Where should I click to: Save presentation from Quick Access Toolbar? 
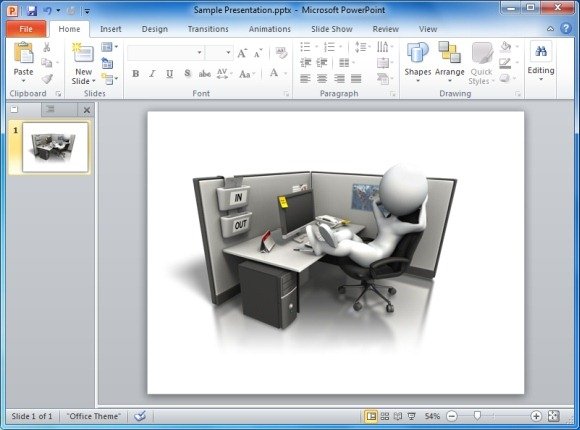point(32,10)
